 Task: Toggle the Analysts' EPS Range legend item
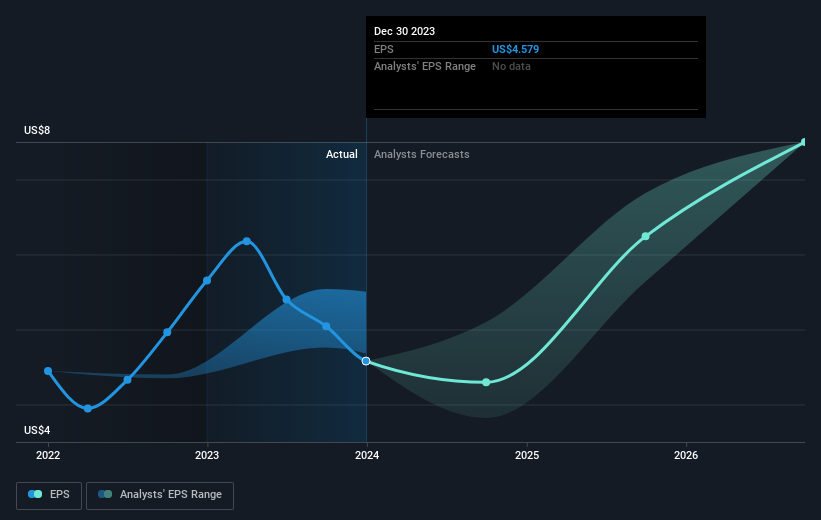point(160,494)
